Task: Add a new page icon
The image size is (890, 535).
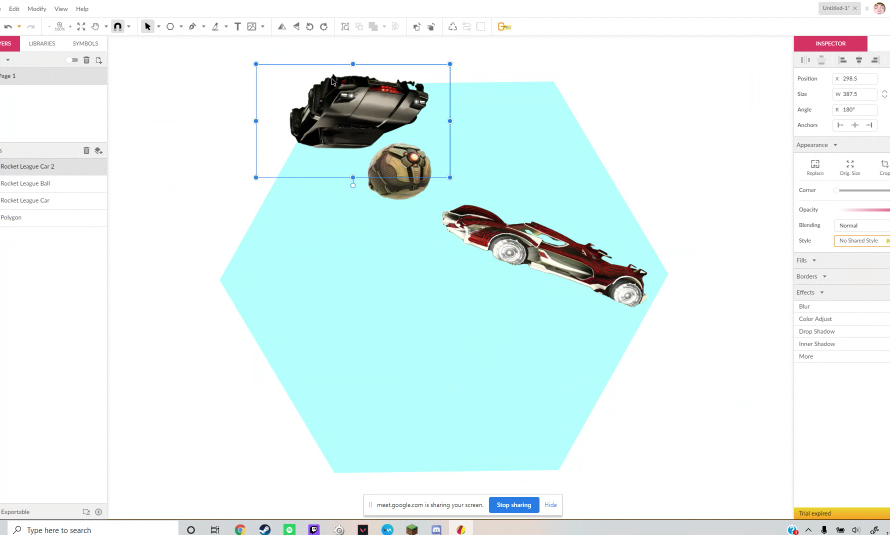Action: (x=99, y=60)
